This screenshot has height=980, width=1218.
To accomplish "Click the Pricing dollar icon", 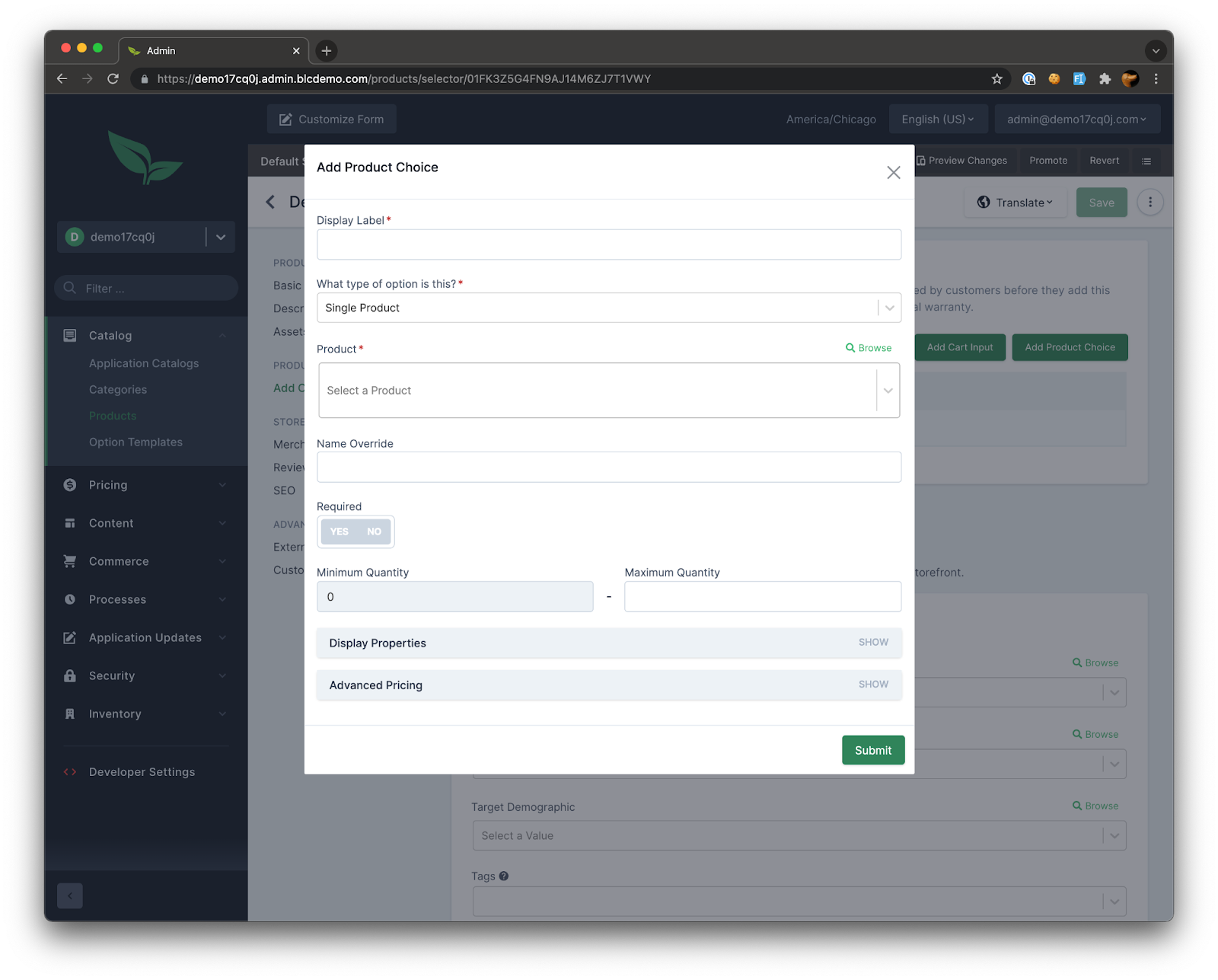I will pos(70,485).
